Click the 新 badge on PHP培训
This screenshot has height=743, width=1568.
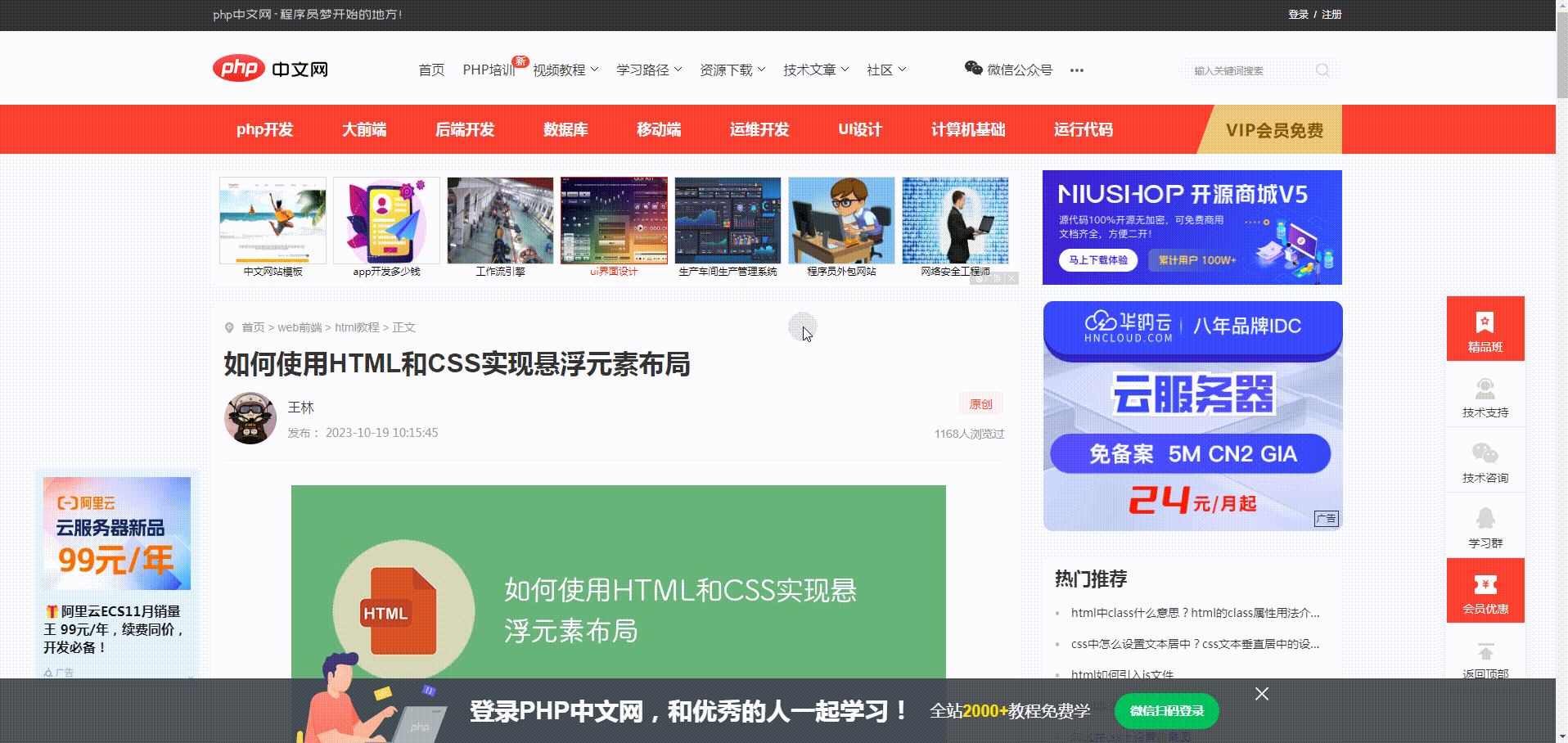tap(520, 61)
